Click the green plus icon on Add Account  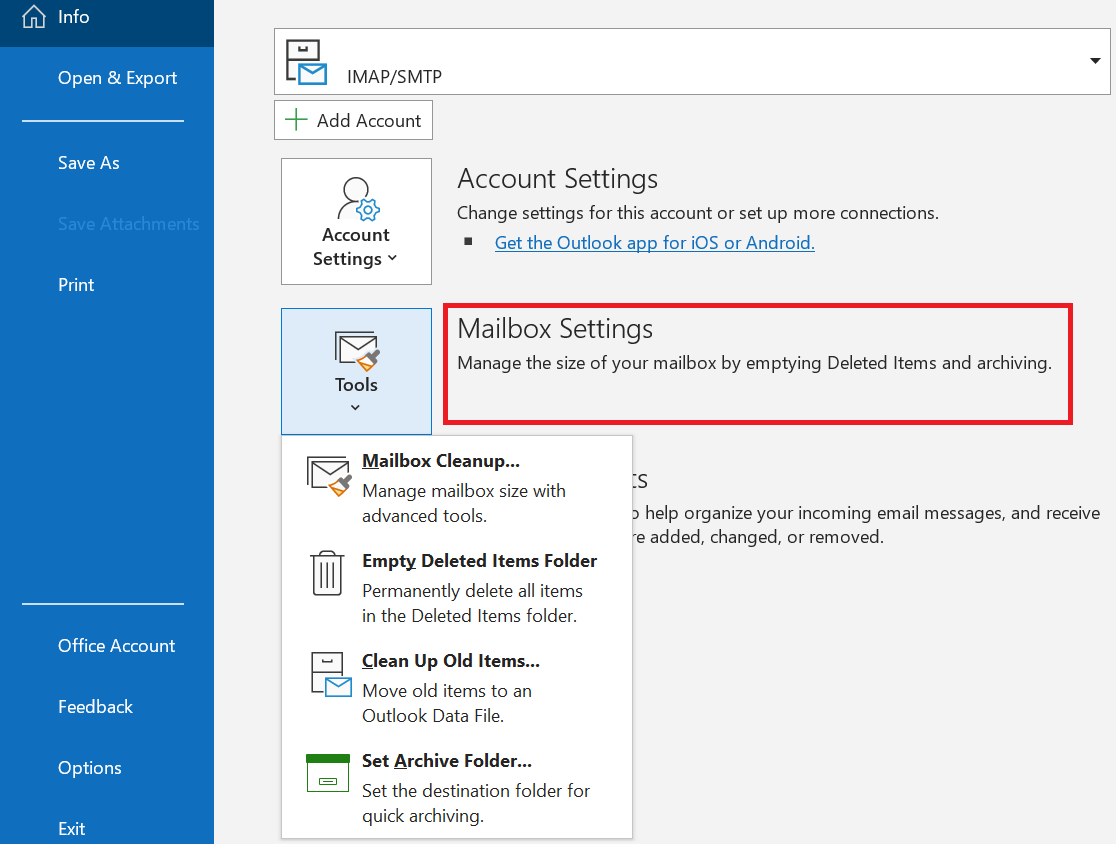pos(296,120)
